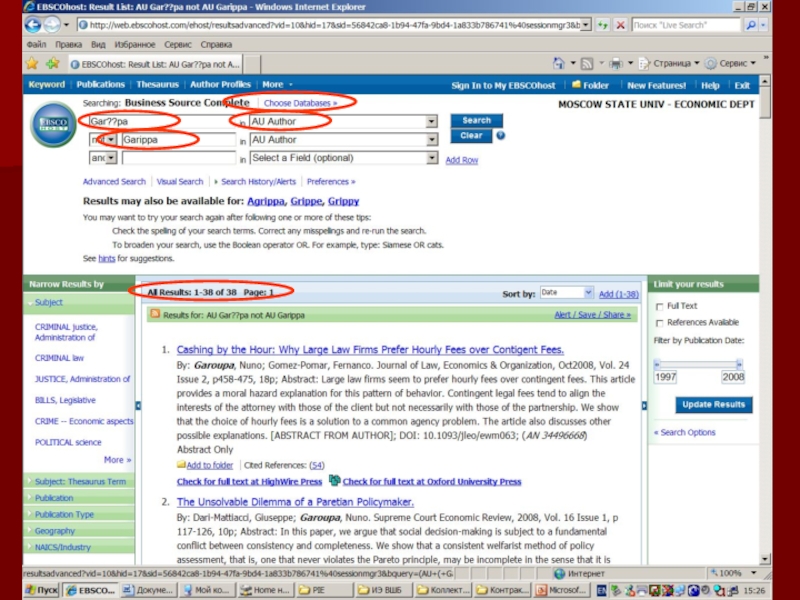The height and width of the screenshot is (600, 800).
Task: Open the Thesaurus tab
Action: click(x=158, y=85)
